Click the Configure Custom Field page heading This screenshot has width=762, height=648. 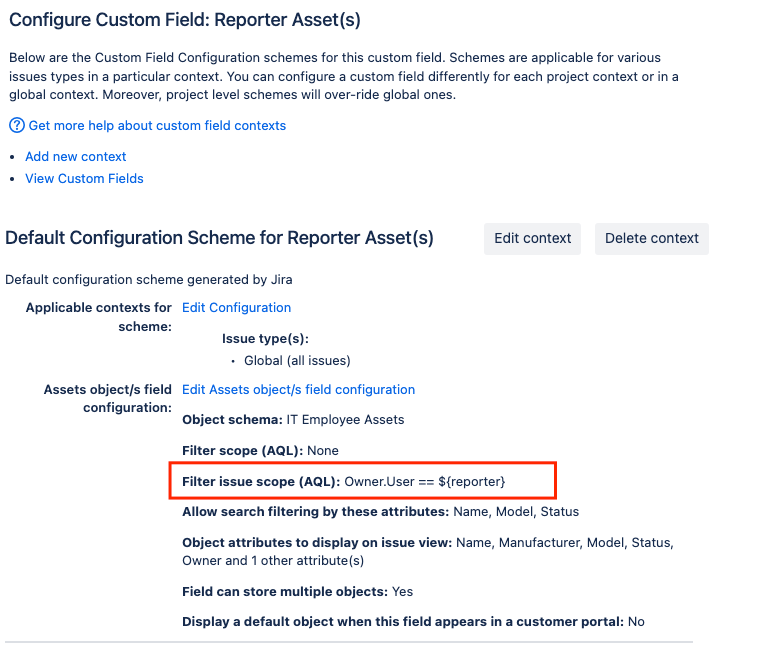(185, 20)
